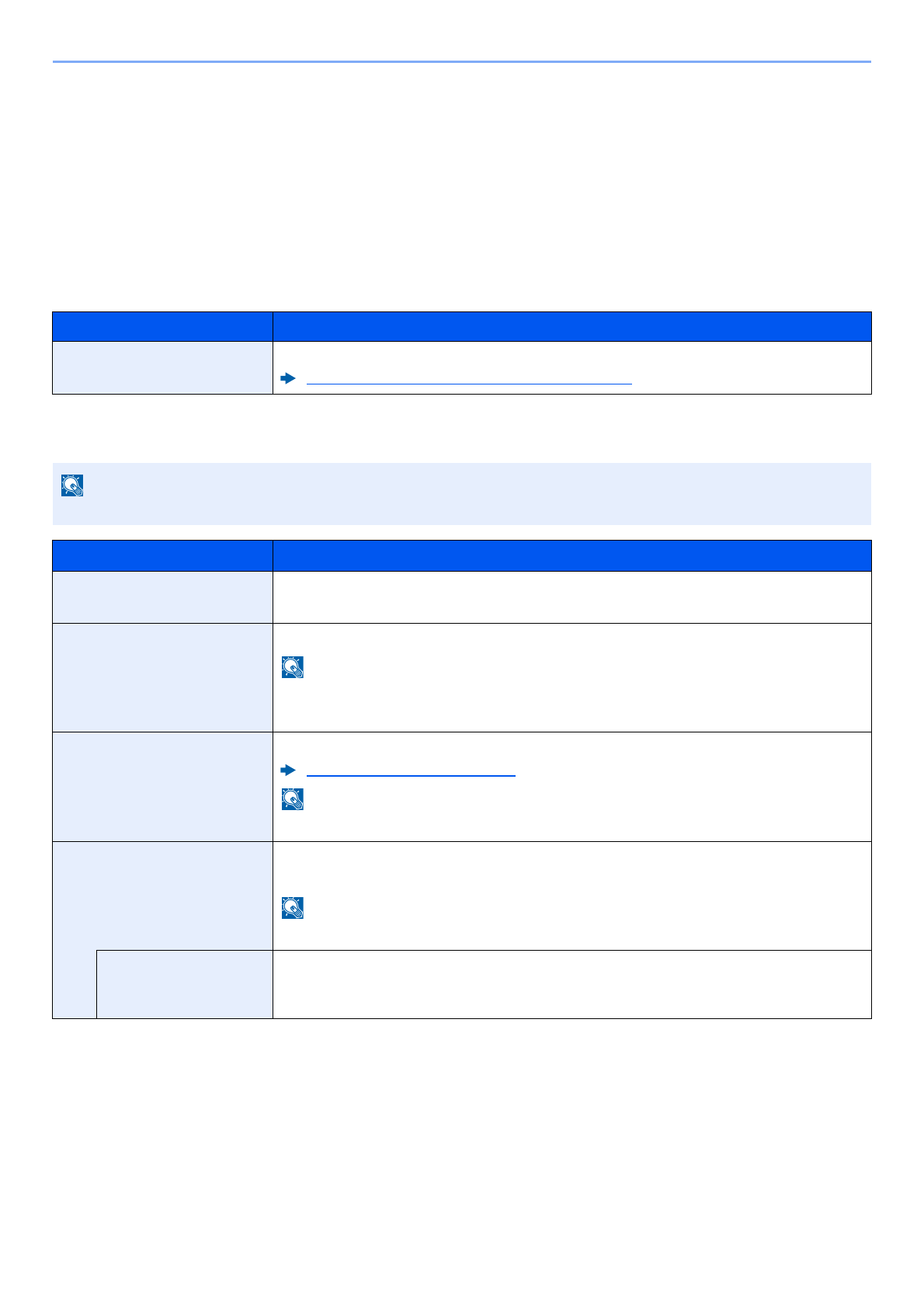Click the first table's wide right header cell

(x=571, y=326)
